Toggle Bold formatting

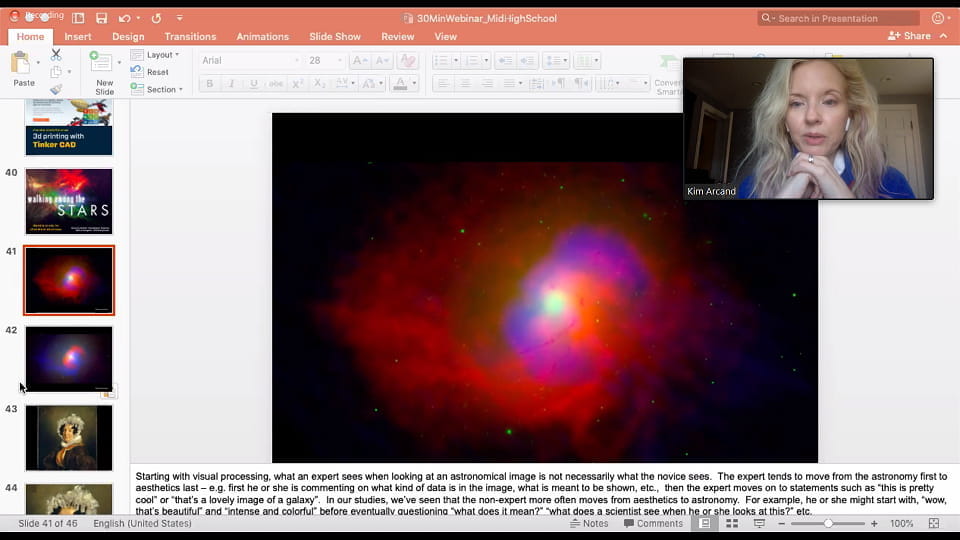click(x=209, y=83)
